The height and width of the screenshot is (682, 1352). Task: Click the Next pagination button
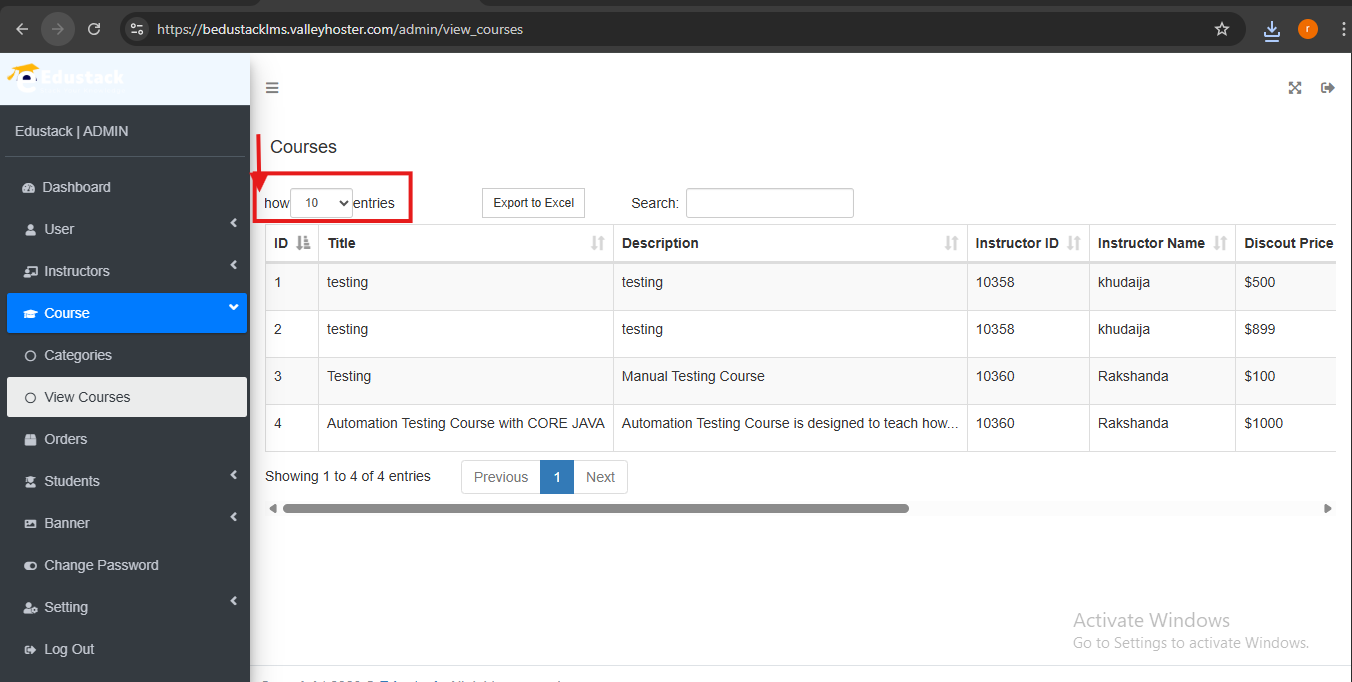pos(600,477)
